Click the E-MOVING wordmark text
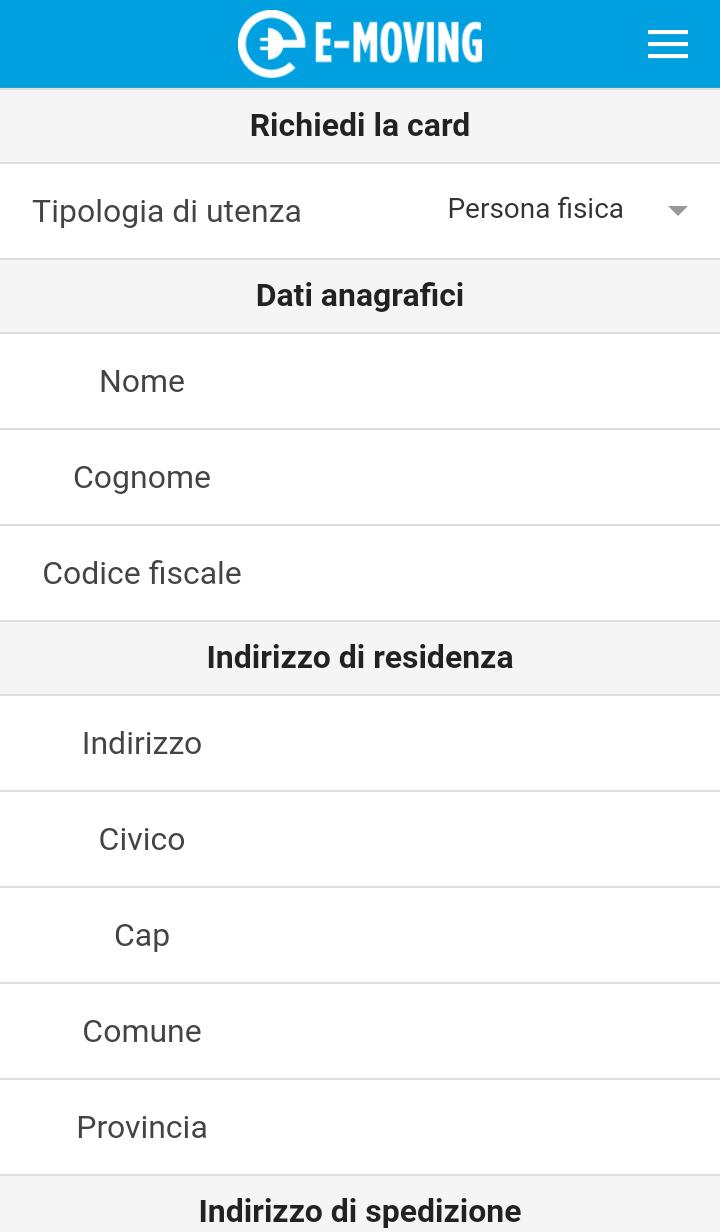 coord(398,44)
